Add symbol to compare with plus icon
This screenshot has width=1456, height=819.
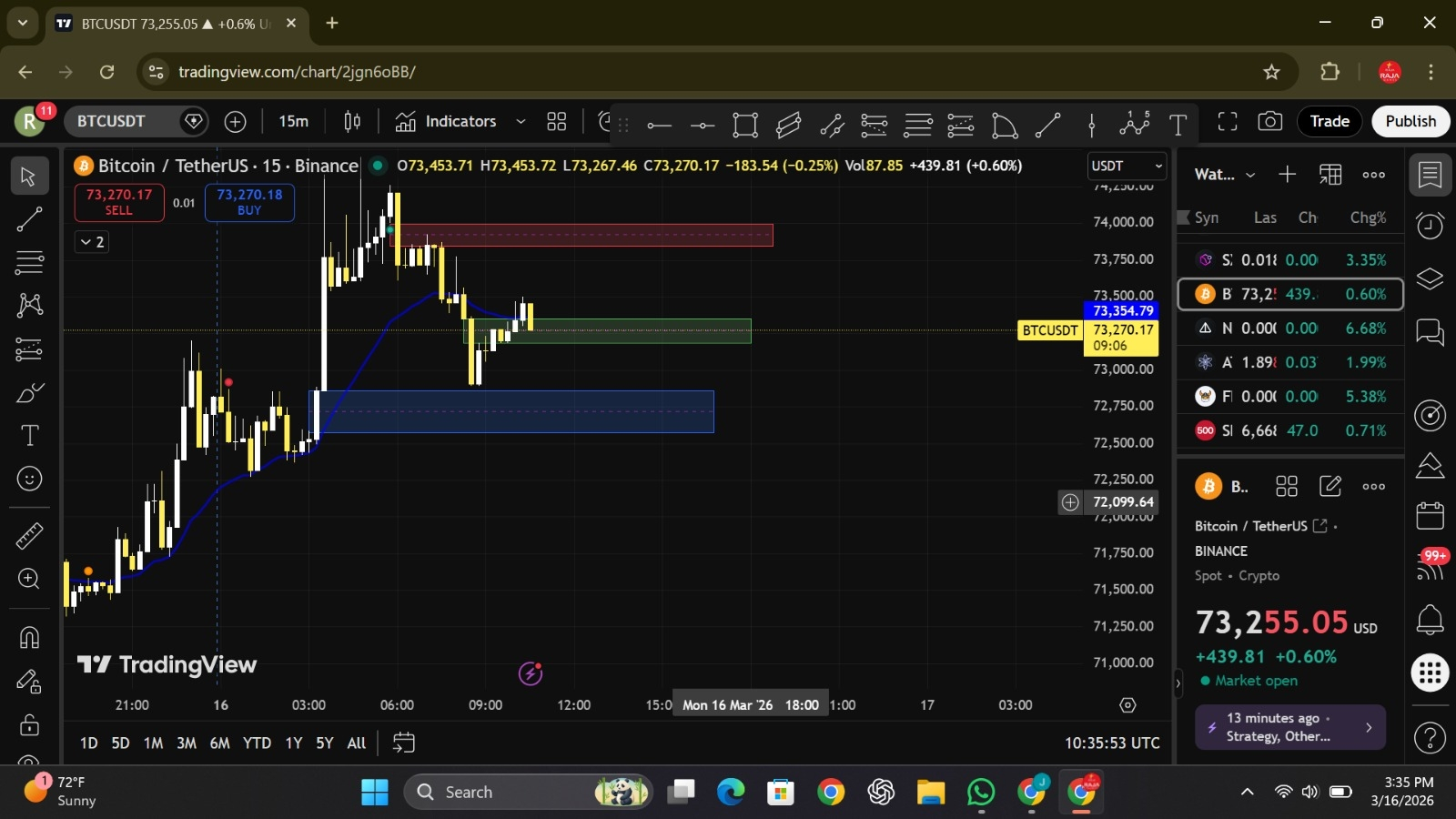(235, 121)
